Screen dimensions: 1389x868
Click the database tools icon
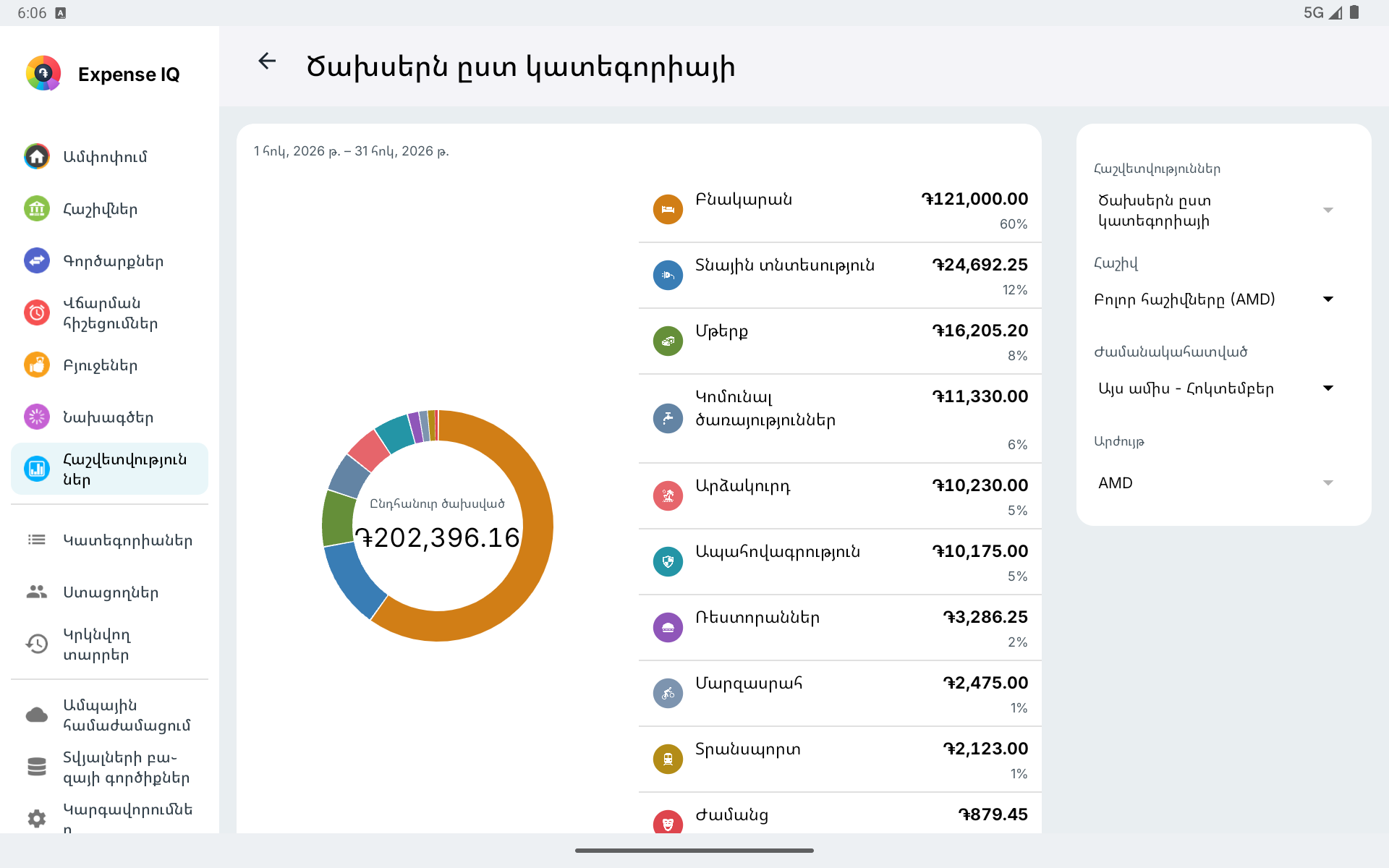coord(37,767)
